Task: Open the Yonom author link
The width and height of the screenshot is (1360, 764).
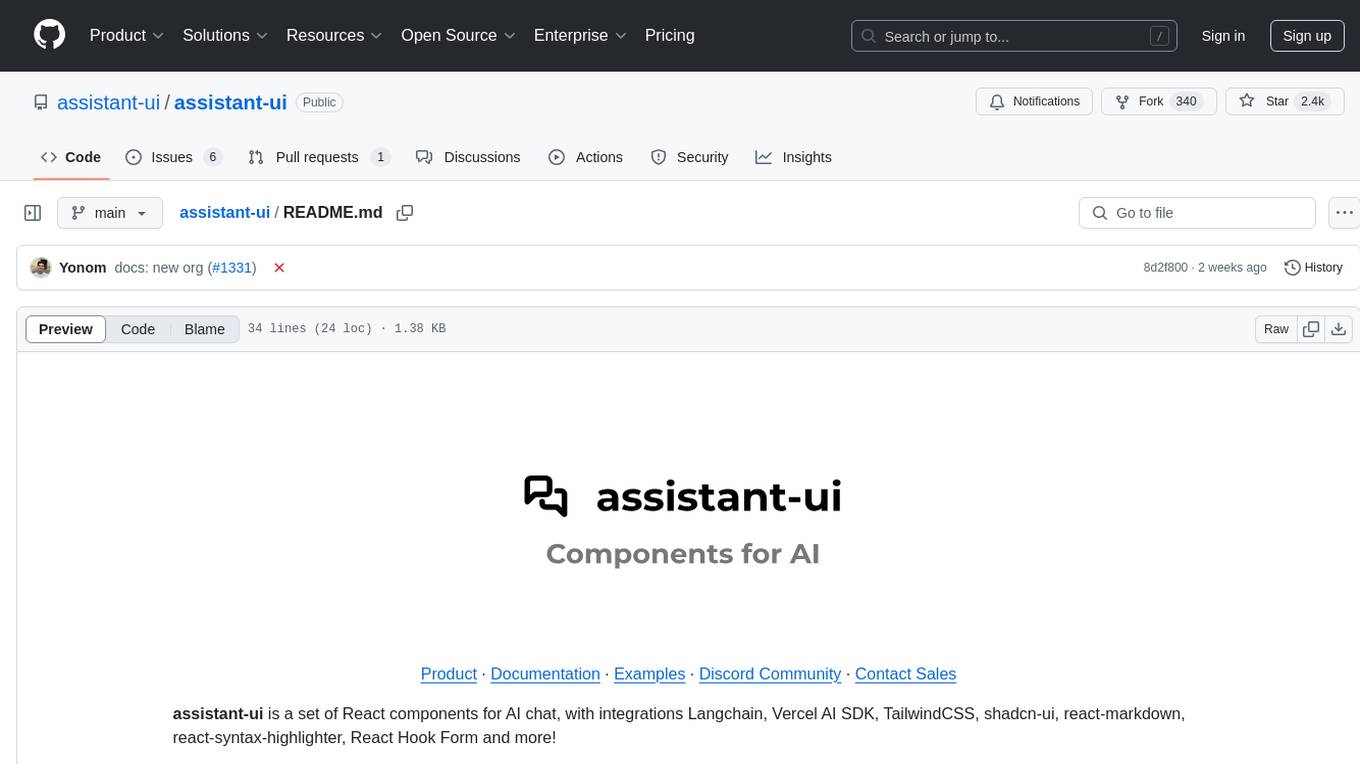Action: click(83, 268)
